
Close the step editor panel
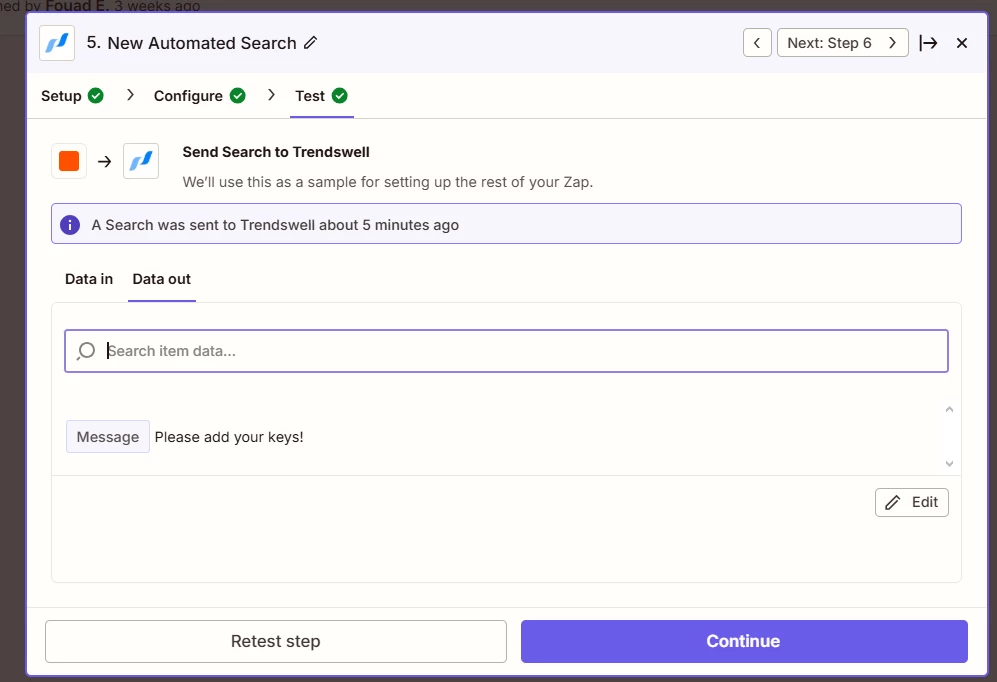click(x=961, y=43)
